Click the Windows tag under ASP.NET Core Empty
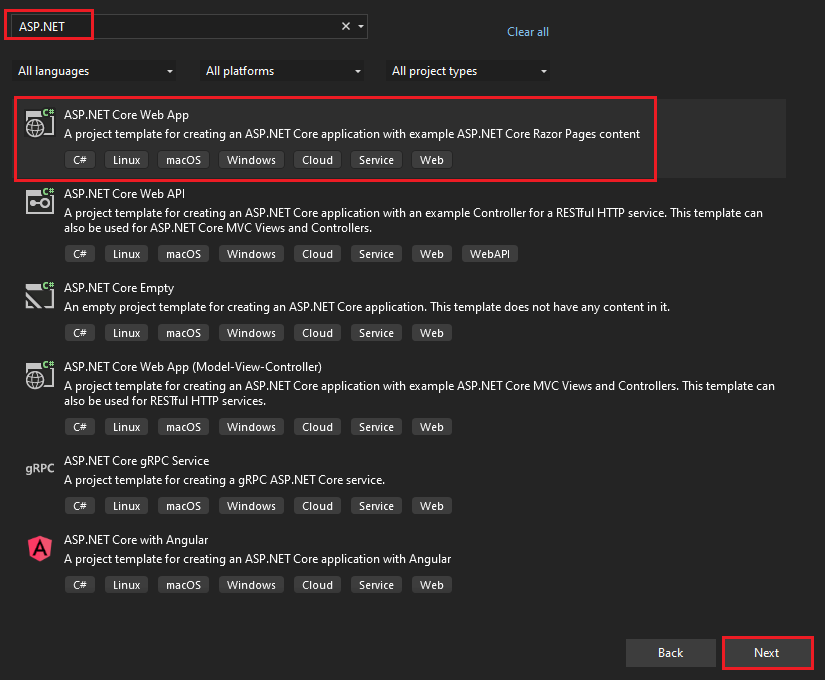828x690 pixels. pyautogui.click(x=252, y=334)
